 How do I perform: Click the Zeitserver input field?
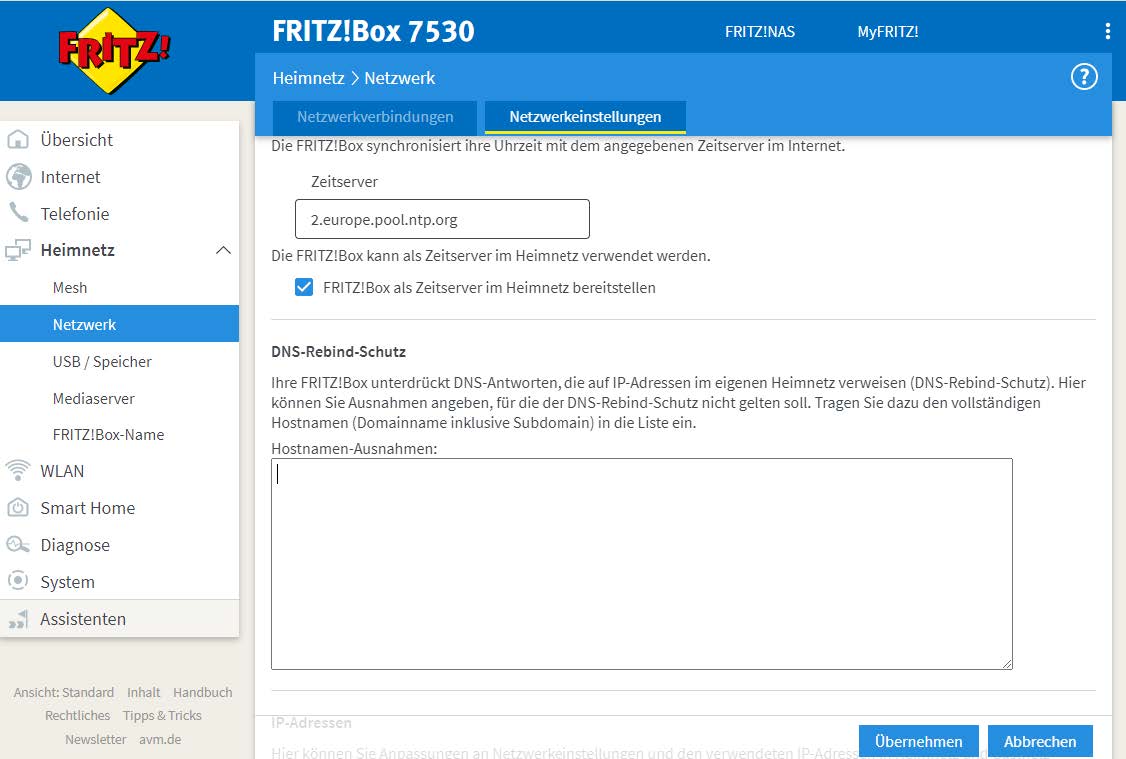[x=442, y=219]
